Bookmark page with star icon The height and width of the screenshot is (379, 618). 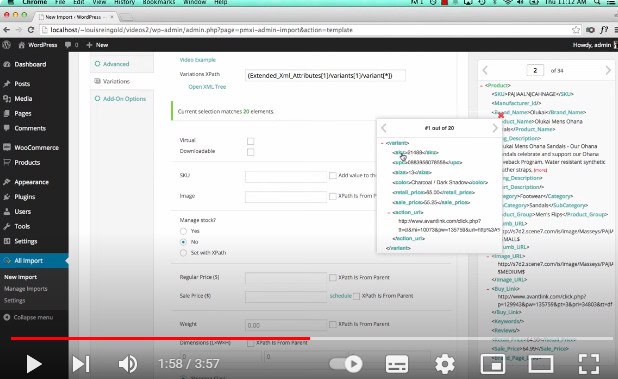[x=576, y=30]
